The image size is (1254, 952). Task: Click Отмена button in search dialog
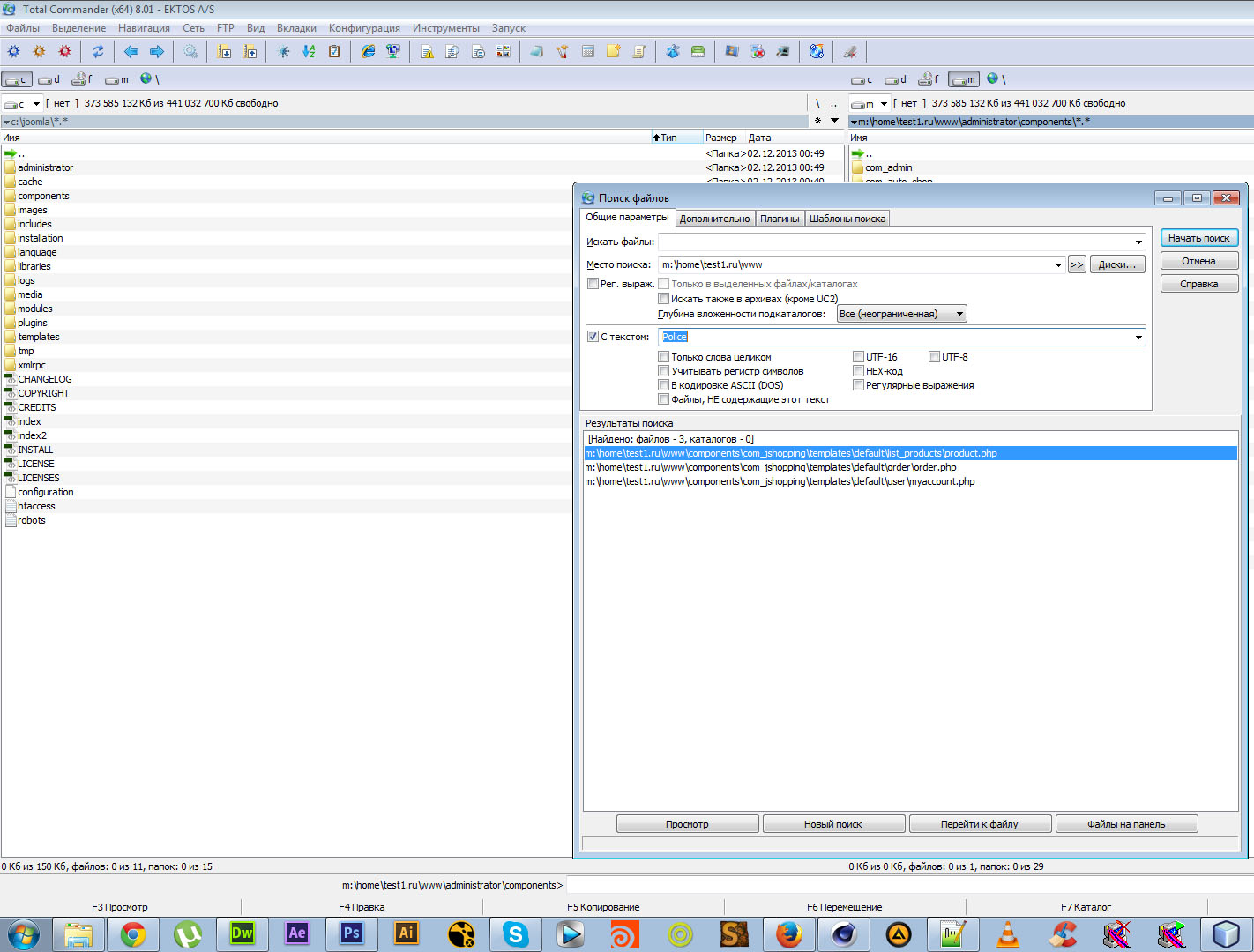[1199, 261]
